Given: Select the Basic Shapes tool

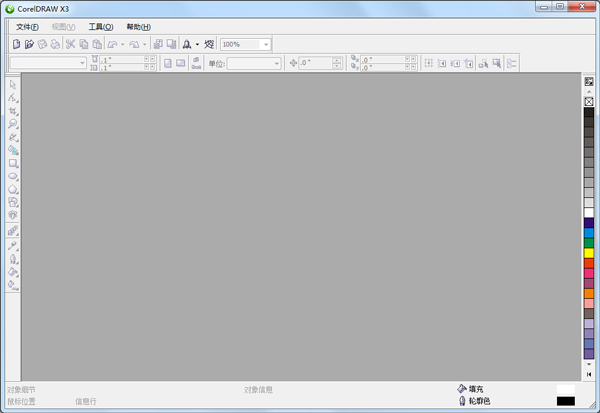Looking at the screenshot, I should [x=13, y=202].
